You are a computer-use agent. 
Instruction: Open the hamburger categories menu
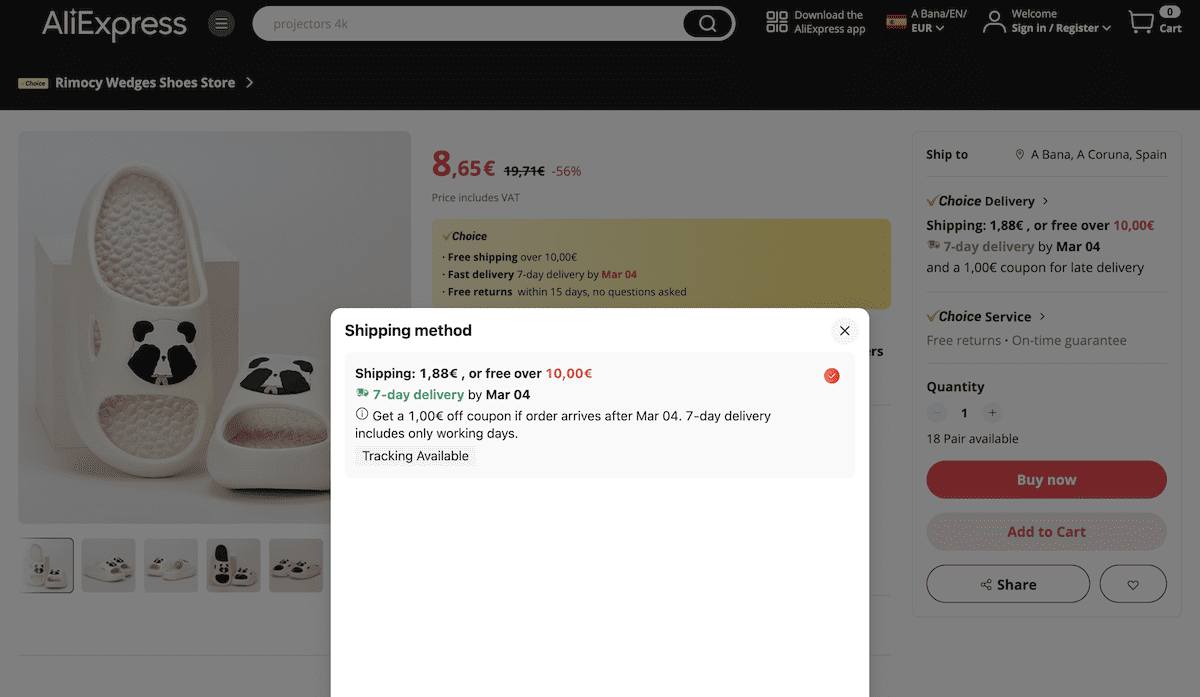coord(221,23)
